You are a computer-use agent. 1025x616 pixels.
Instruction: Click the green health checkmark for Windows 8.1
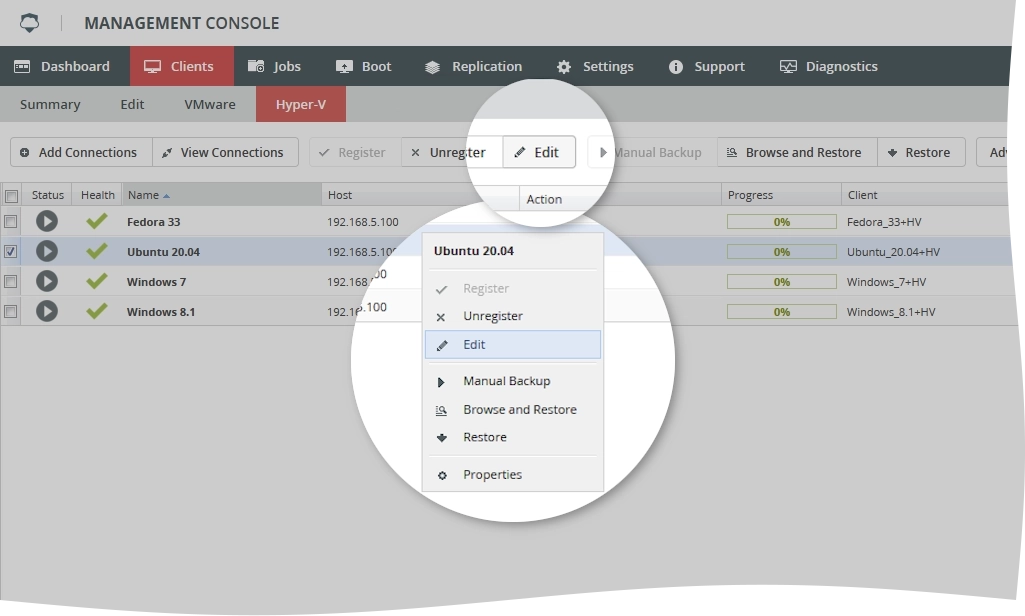97,311
